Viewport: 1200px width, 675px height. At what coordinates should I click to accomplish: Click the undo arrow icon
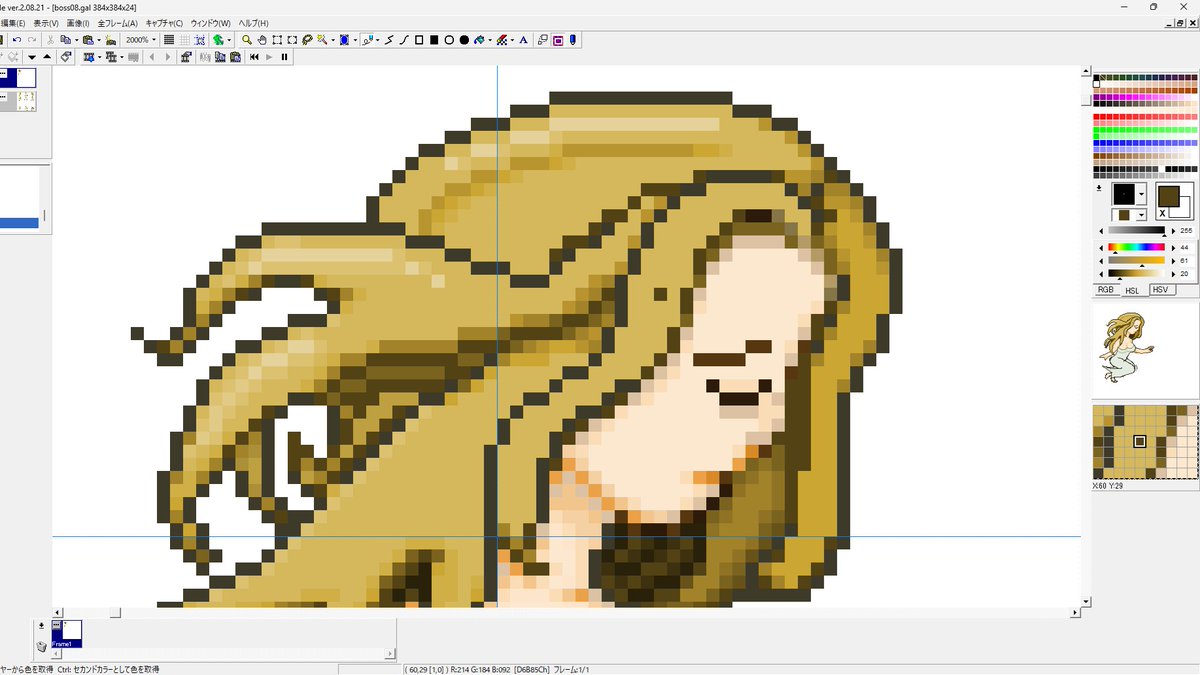(x=17, y=40)
